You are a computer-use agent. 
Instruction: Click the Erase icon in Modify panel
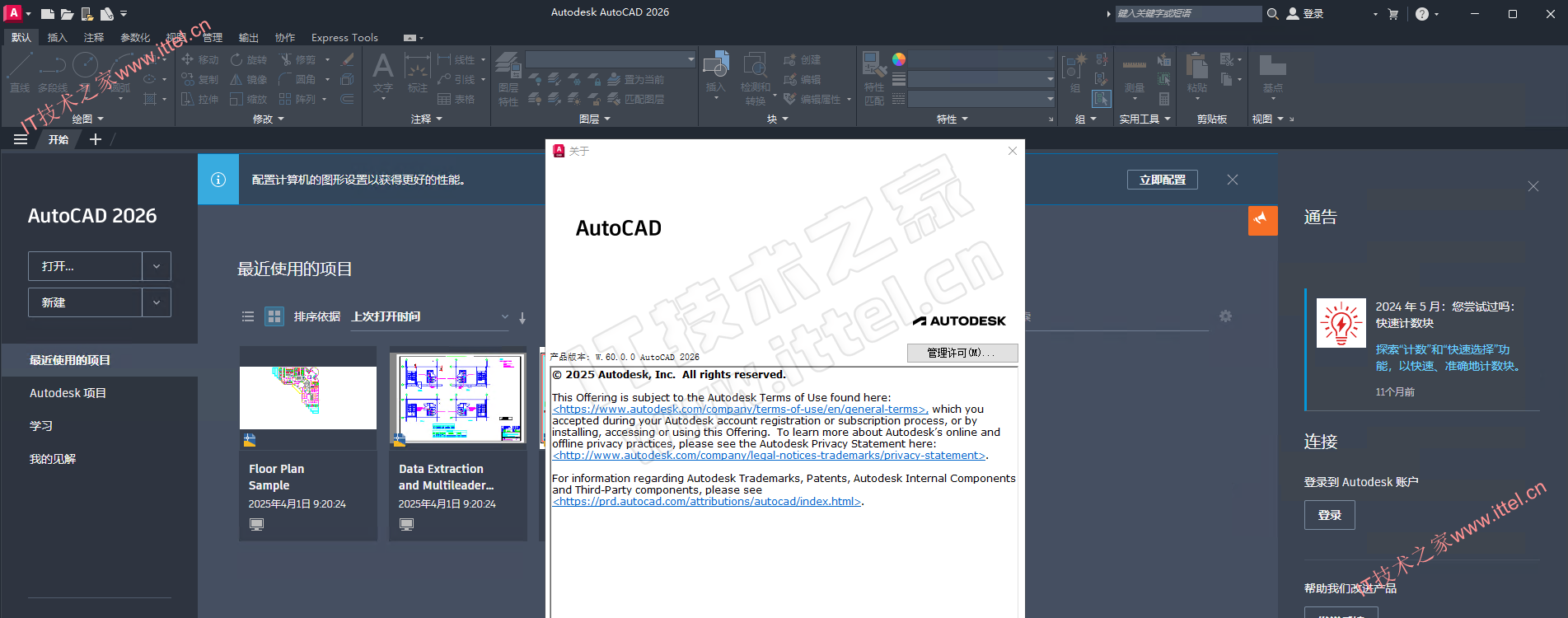click(x=348, y=59)
